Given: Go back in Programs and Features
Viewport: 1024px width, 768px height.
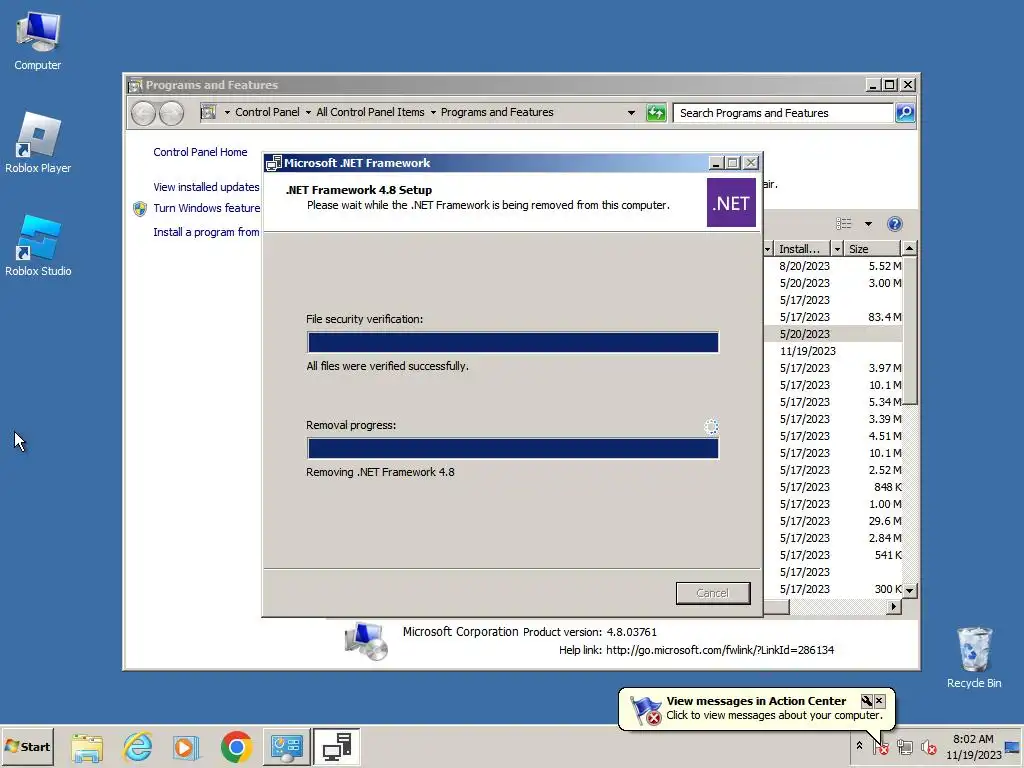Looking at the screenshot, I should tap(143, 114).
